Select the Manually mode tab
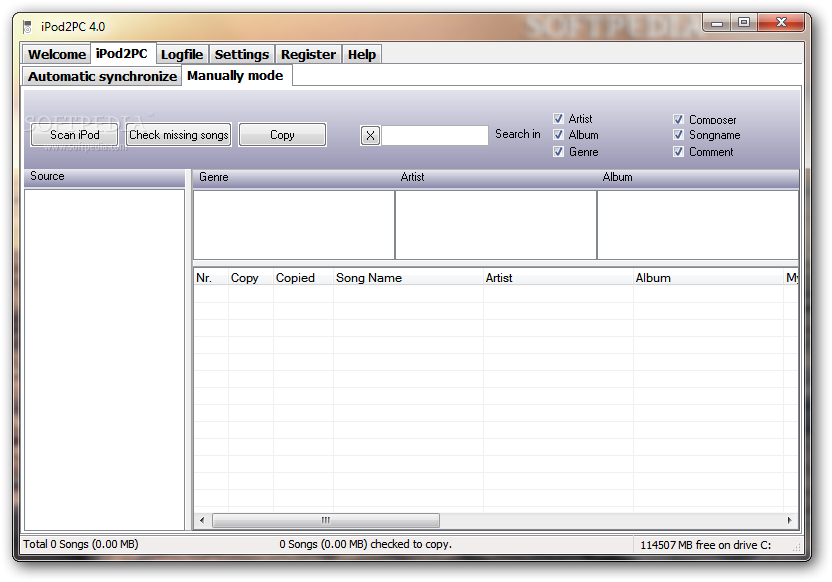 pos(235,75)
